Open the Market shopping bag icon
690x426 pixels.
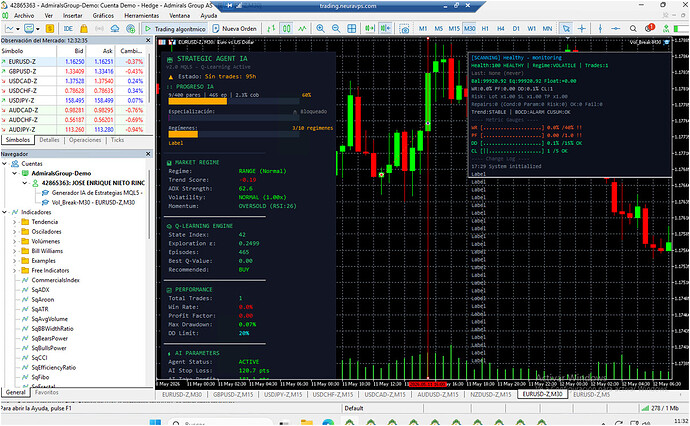click(x=84, y=29)
